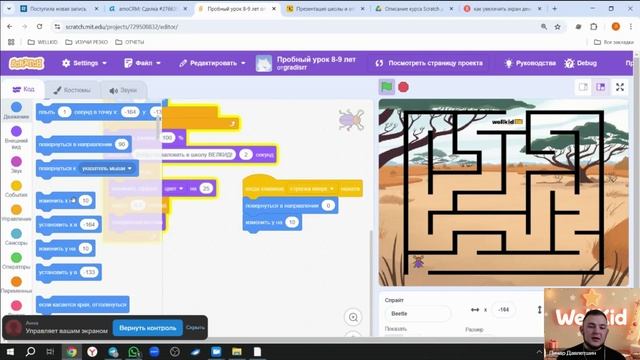Image resolution: width=640 pixels, height=360 pixels.
Task: Select the Звук blocks category
Action: [x=16, y=164]
